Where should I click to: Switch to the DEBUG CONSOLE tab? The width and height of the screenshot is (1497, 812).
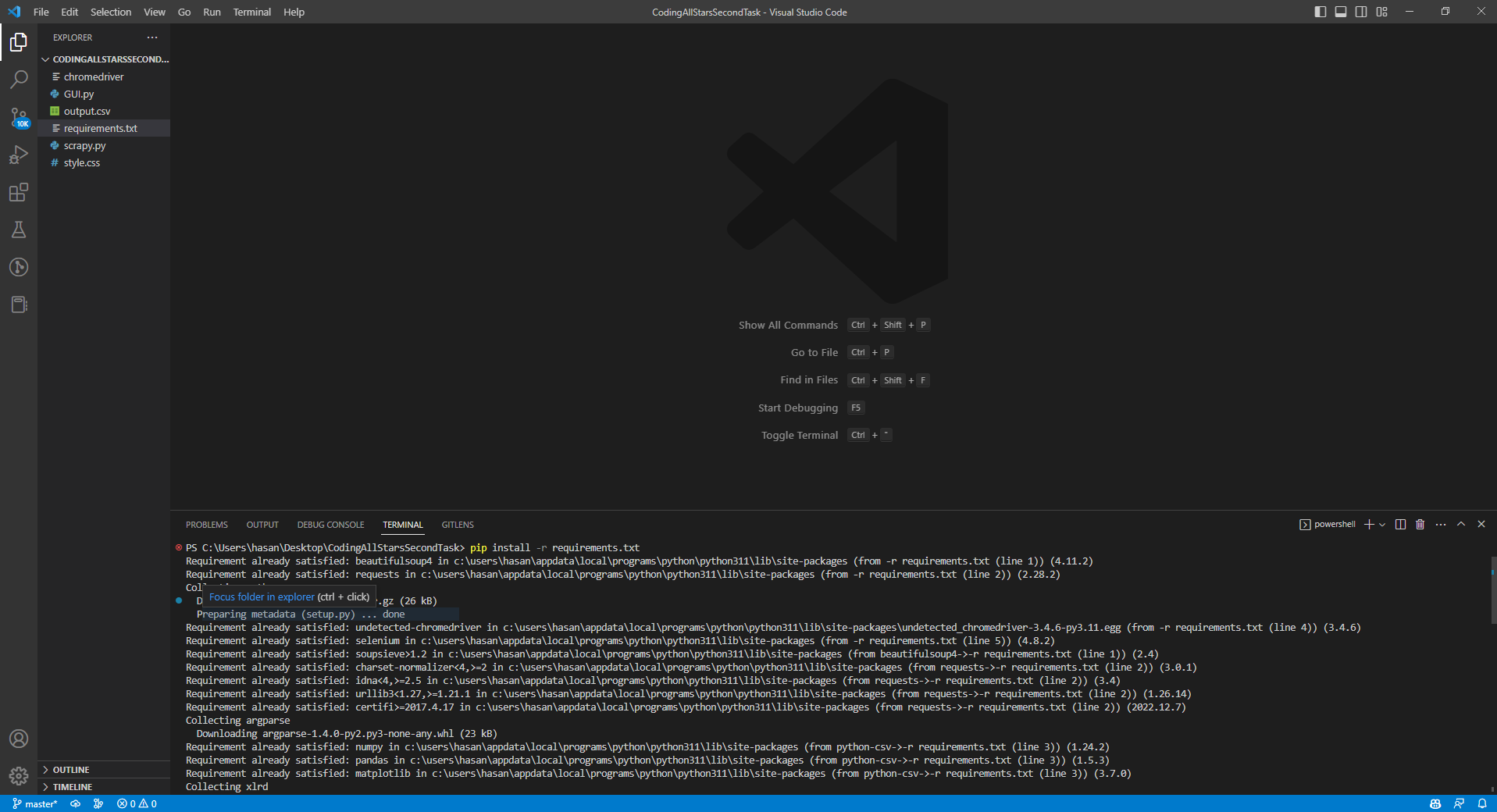[330, 524]
